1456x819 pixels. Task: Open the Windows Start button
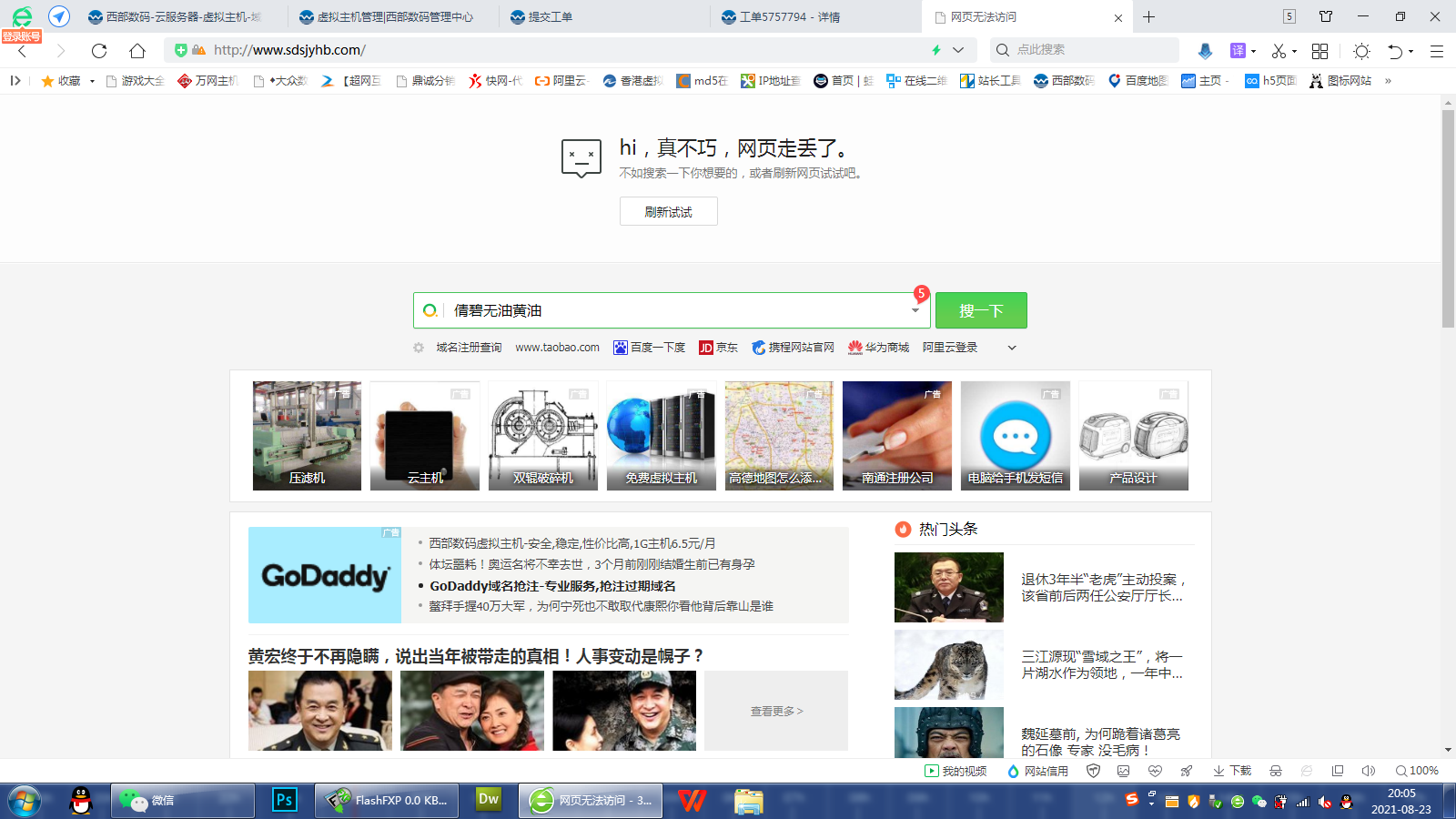pyautogui.click(x=25, y=801)
